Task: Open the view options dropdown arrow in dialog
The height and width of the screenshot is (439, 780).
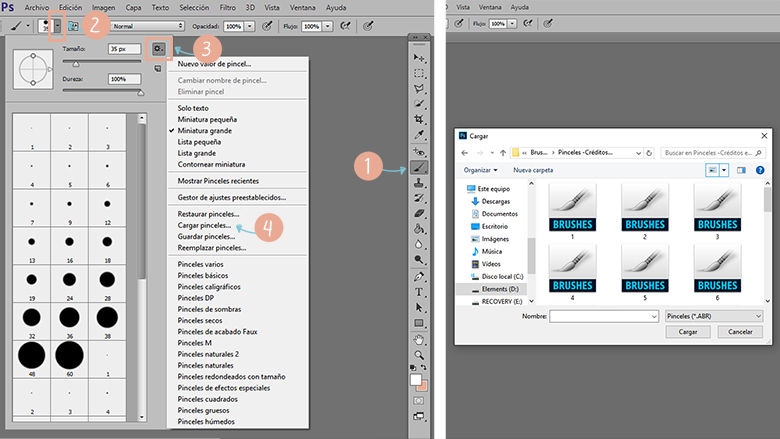Action: tap(724, 170)
